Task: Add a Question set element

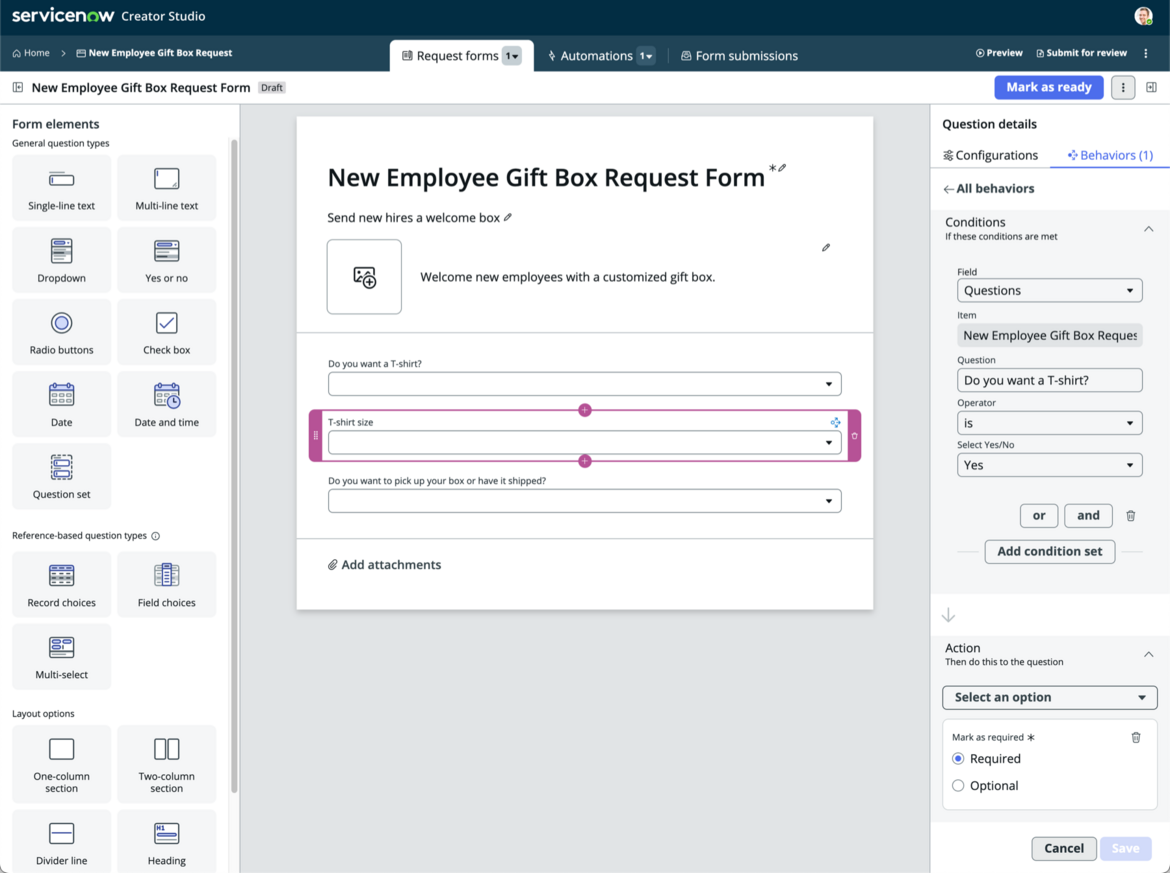Action: [61, 476]
